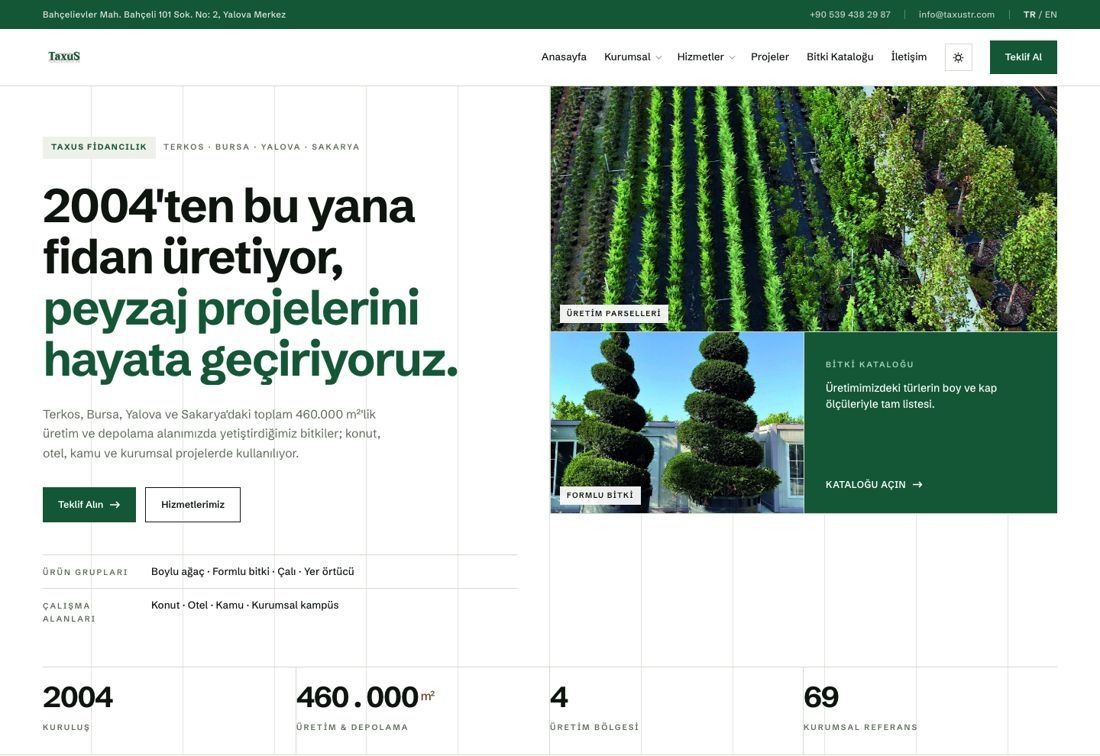The height and width of the screenshot is (756, 1100).
Task: Email info@taxustr.com from the top bar
Action: 956,14
